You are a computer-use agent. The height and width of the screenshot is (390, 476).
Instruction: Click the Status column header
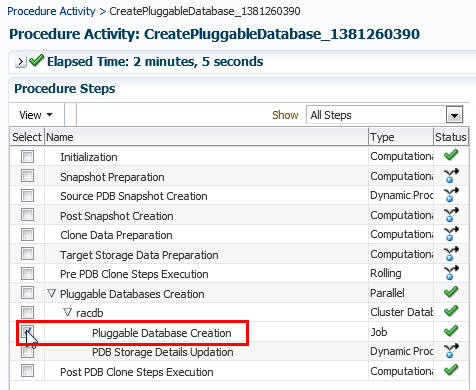tap(451, 137)
